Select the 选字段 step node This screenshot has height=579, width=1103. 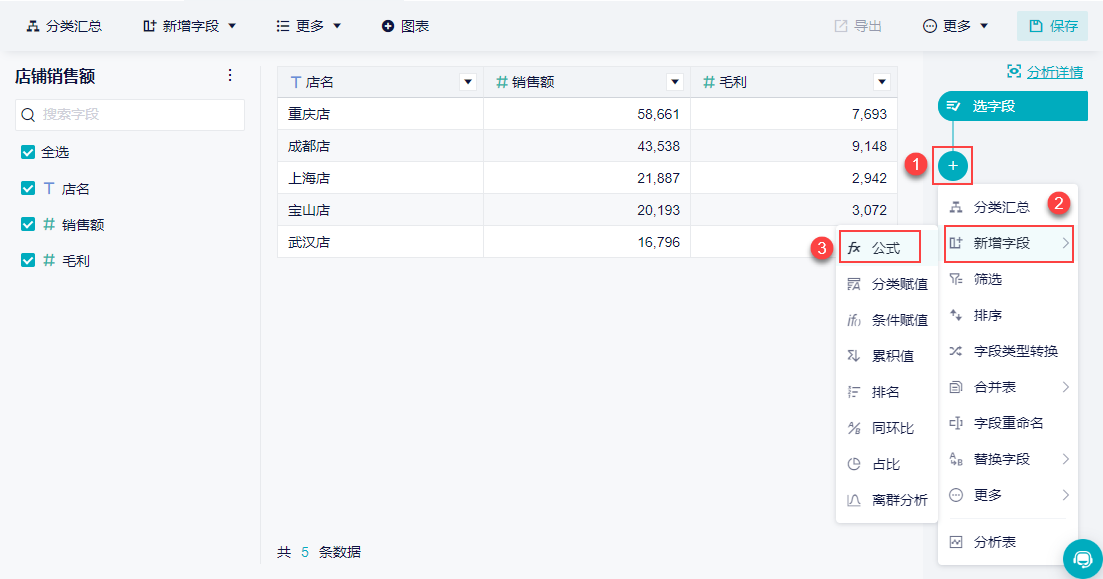tap(1010, 105)
